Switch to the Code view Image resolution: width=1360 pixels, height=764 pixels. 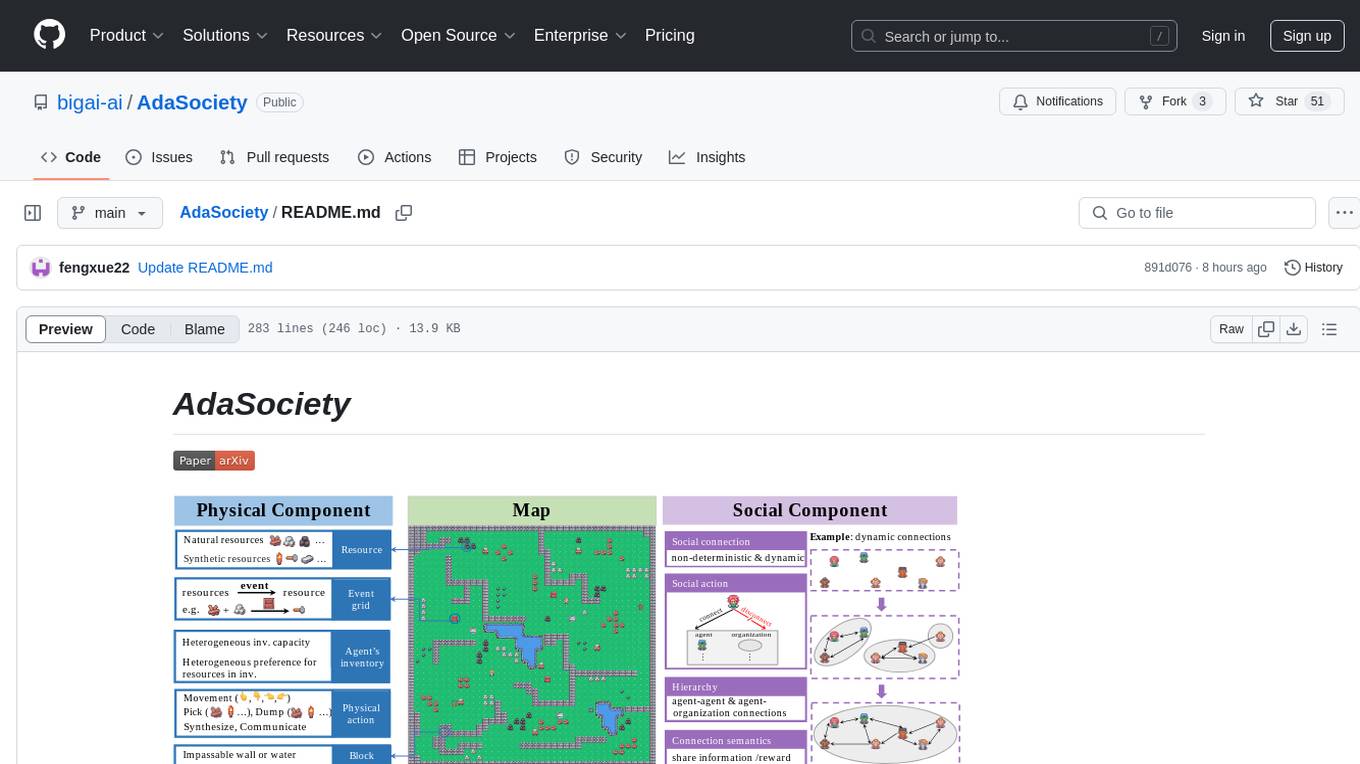point(138,329)
